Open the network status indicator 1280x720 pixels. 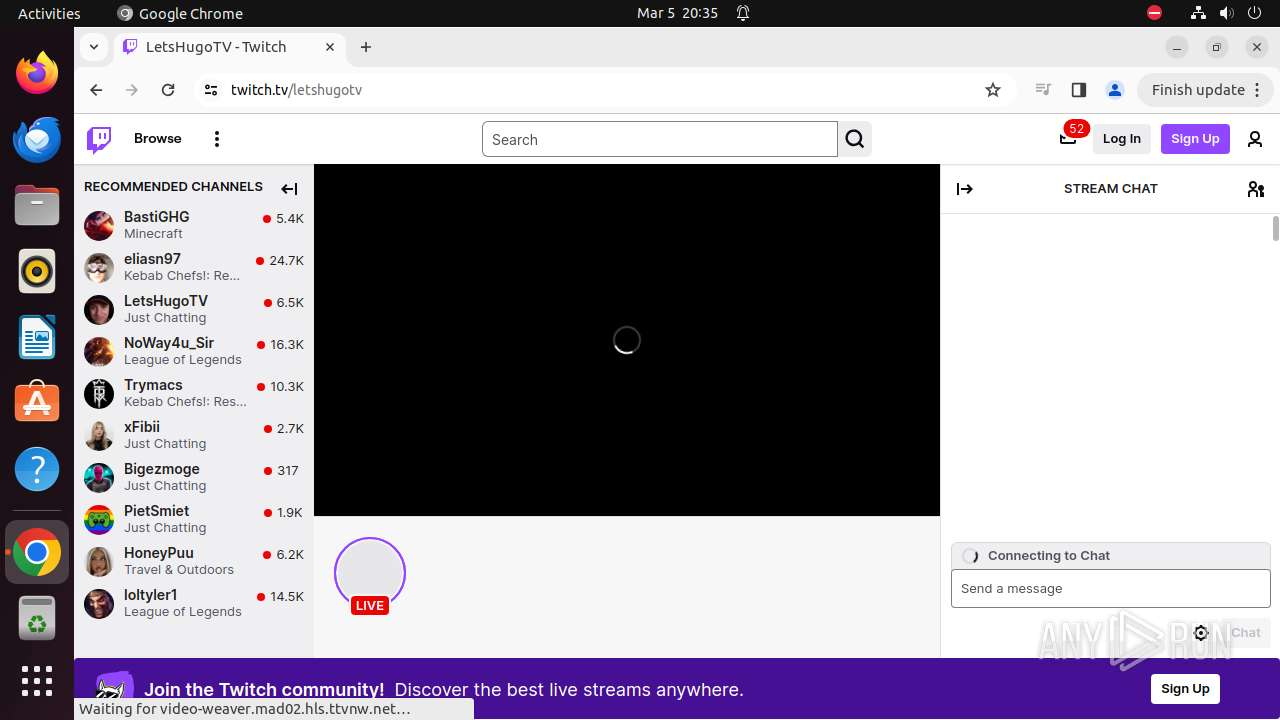pyautogui.click(x=1198, y=13)
